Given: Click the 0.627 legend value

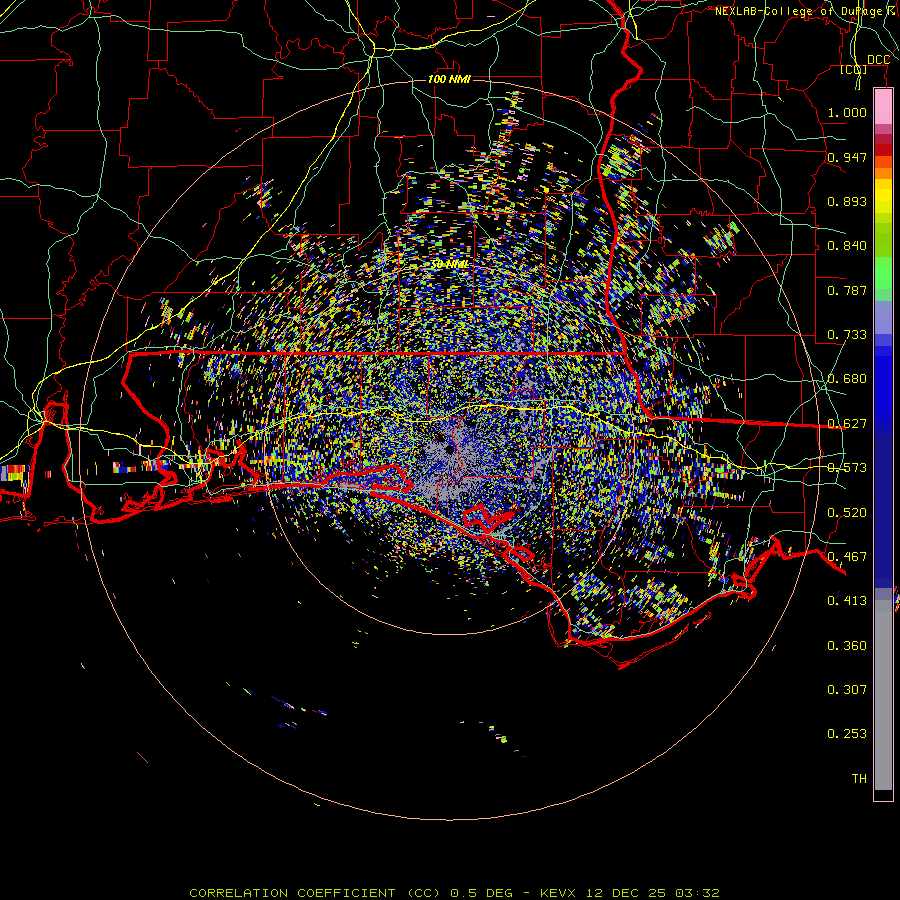Looking at the screenshot, I should (847, 424).
